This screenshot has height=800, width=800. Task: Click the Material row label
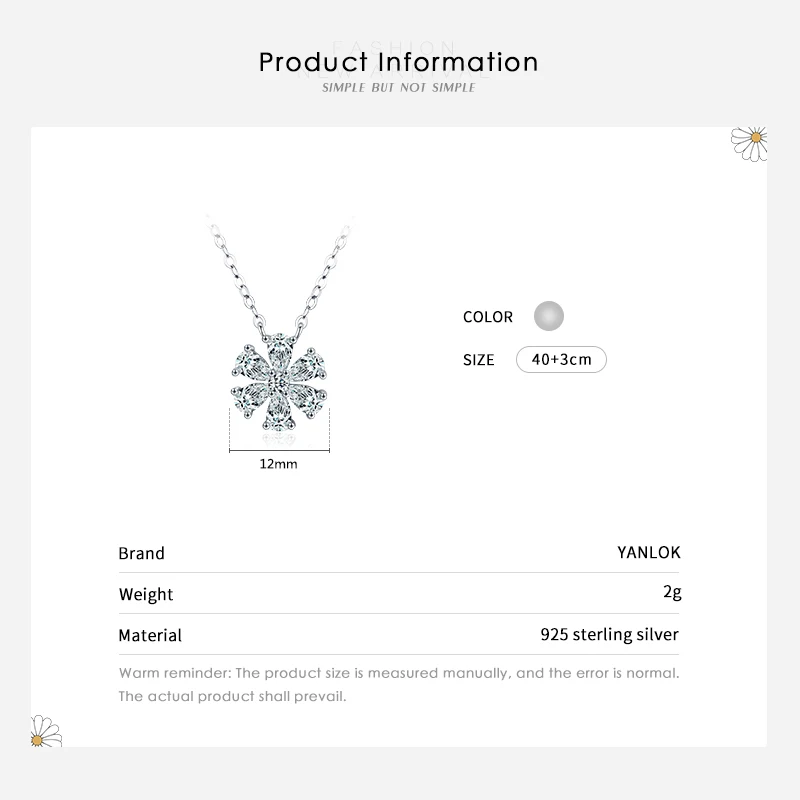[150, 635]
